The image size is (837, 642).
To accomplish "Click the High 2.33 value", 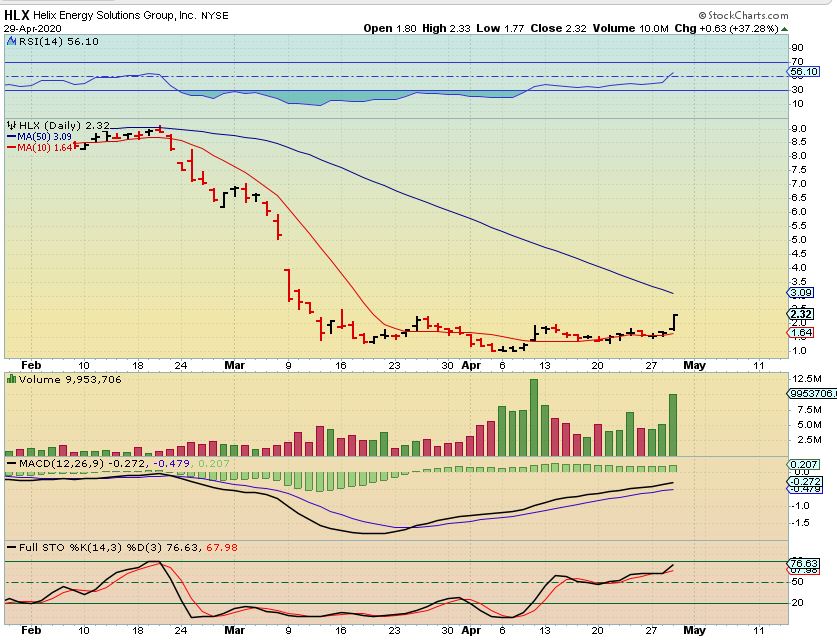I will point(446,28).
